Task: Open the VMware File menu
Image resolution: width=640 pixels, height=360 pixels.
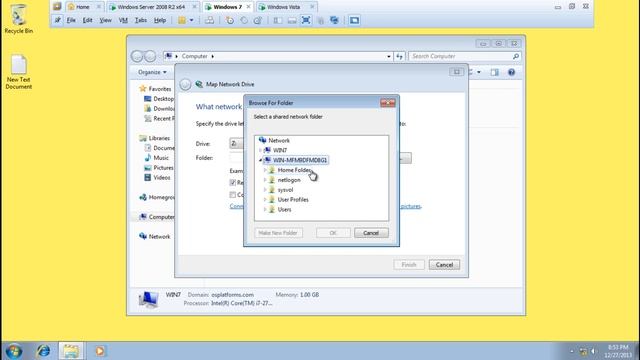Action: pyautogui.click(x=71, y=20)
